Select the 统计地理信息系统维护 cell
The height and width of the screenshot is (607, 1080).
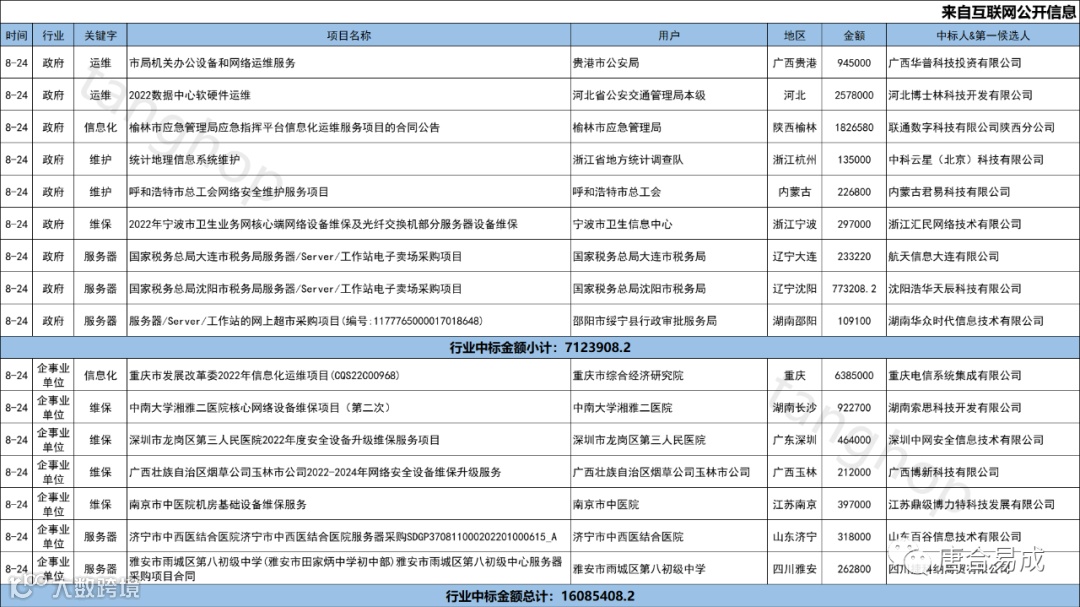(x=349, y=160)
